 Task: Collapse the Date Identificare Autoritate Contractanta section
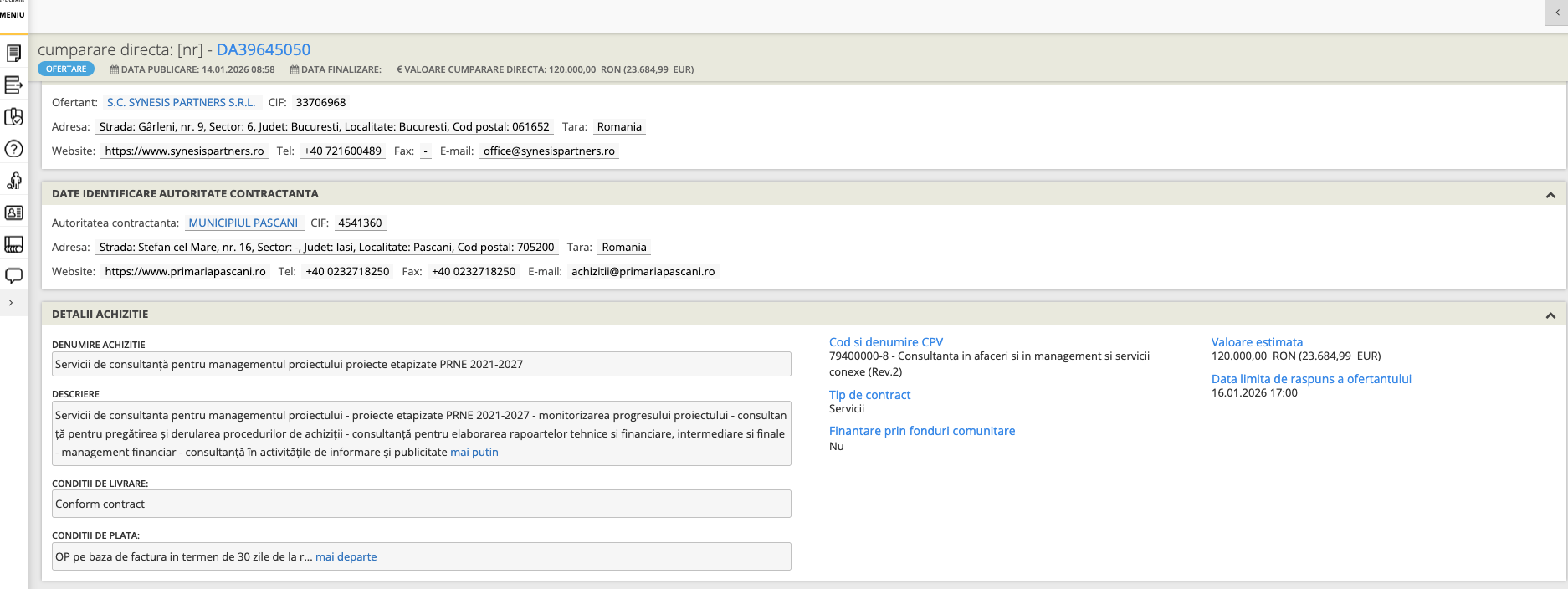(1550, 195)
